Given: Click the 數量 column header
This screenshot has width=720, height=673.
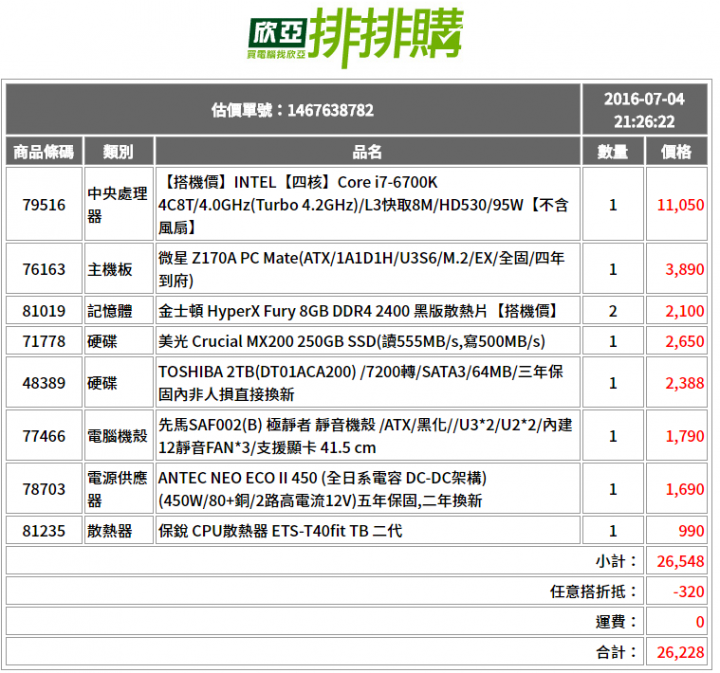Looking at the screenshot, I should [613, 151].
